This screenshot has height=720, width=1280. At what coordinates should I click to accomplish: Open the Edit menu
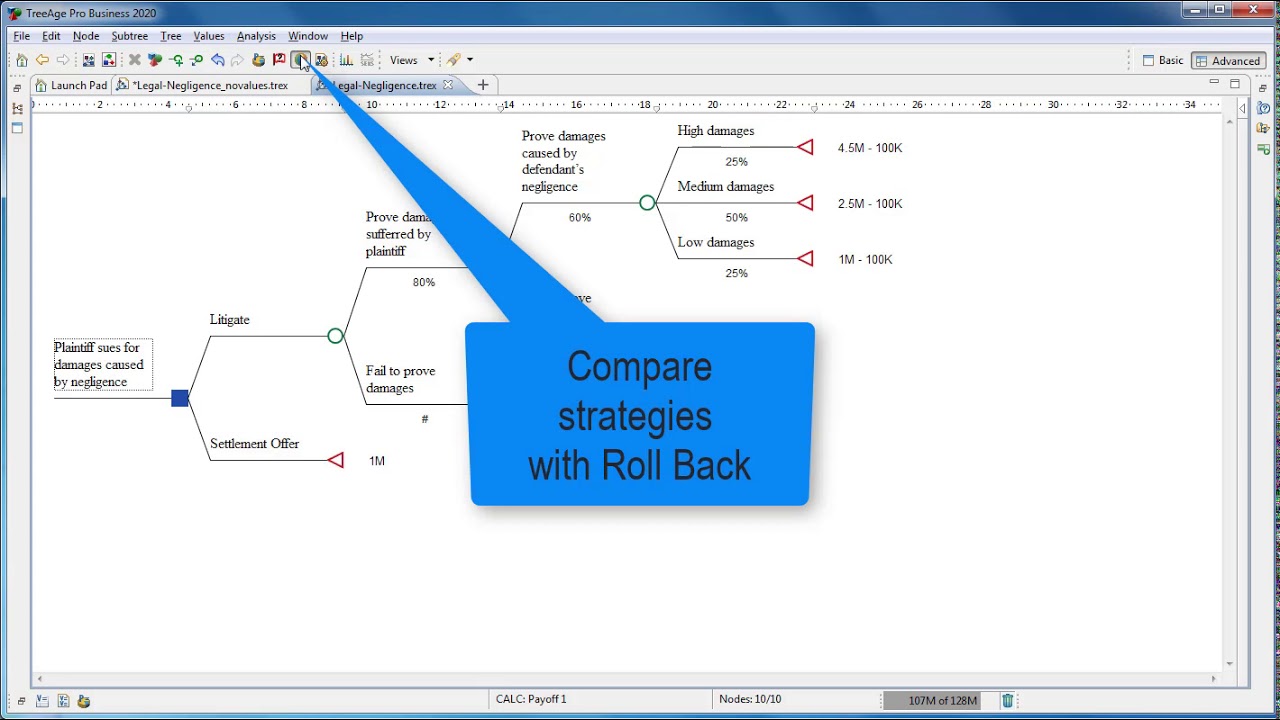point(51,36)
